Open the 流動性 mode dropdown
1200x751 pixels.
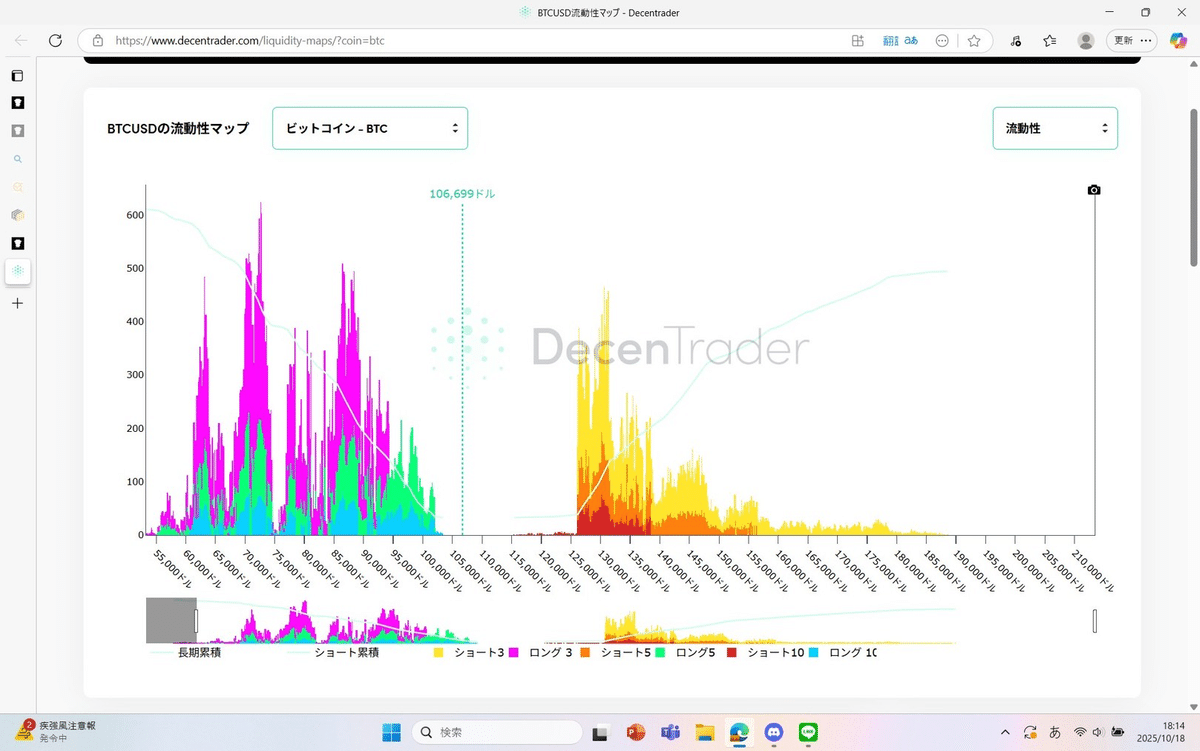coord(1055,128)
